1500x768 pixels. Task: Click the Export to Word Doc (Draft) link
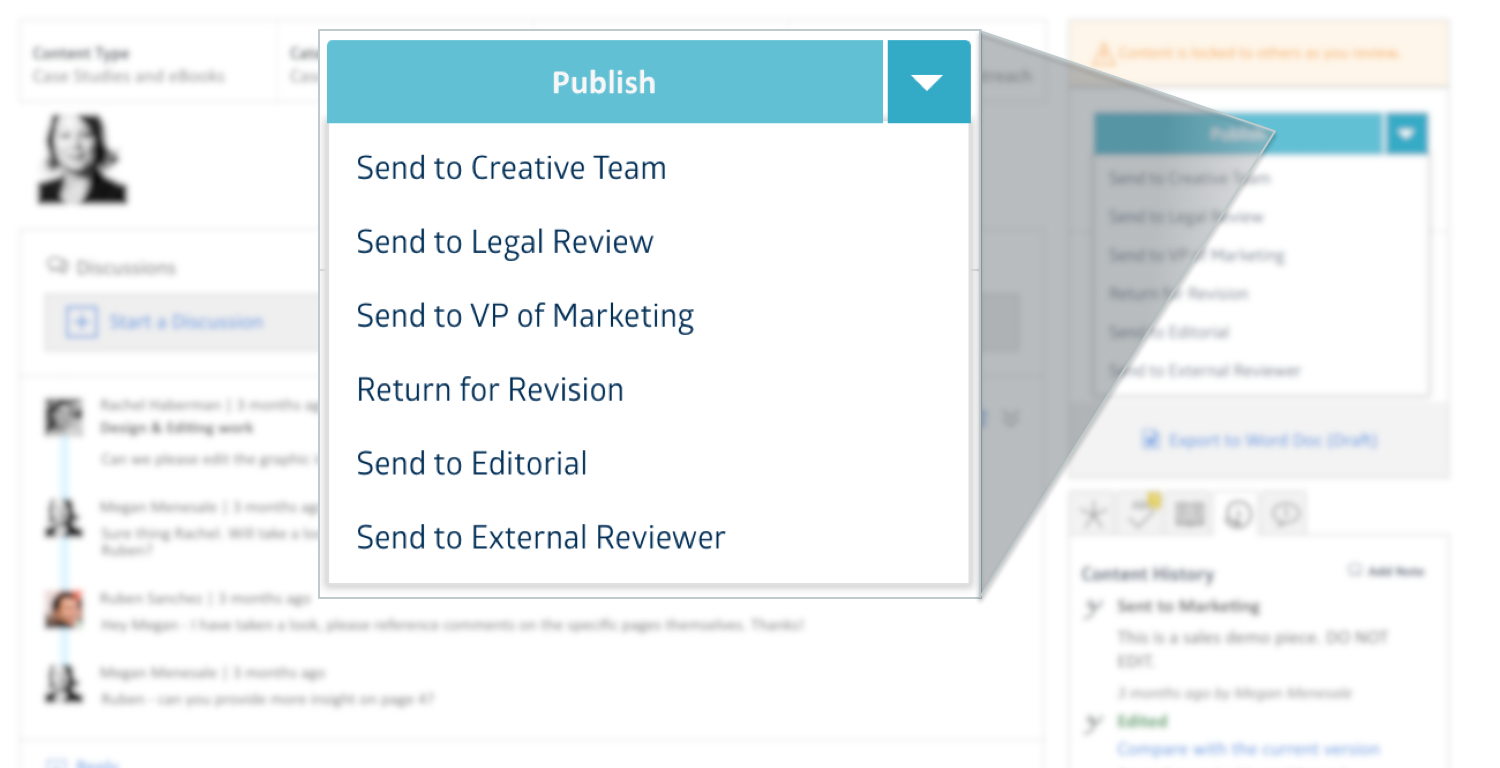click(x=1273, y=440)
